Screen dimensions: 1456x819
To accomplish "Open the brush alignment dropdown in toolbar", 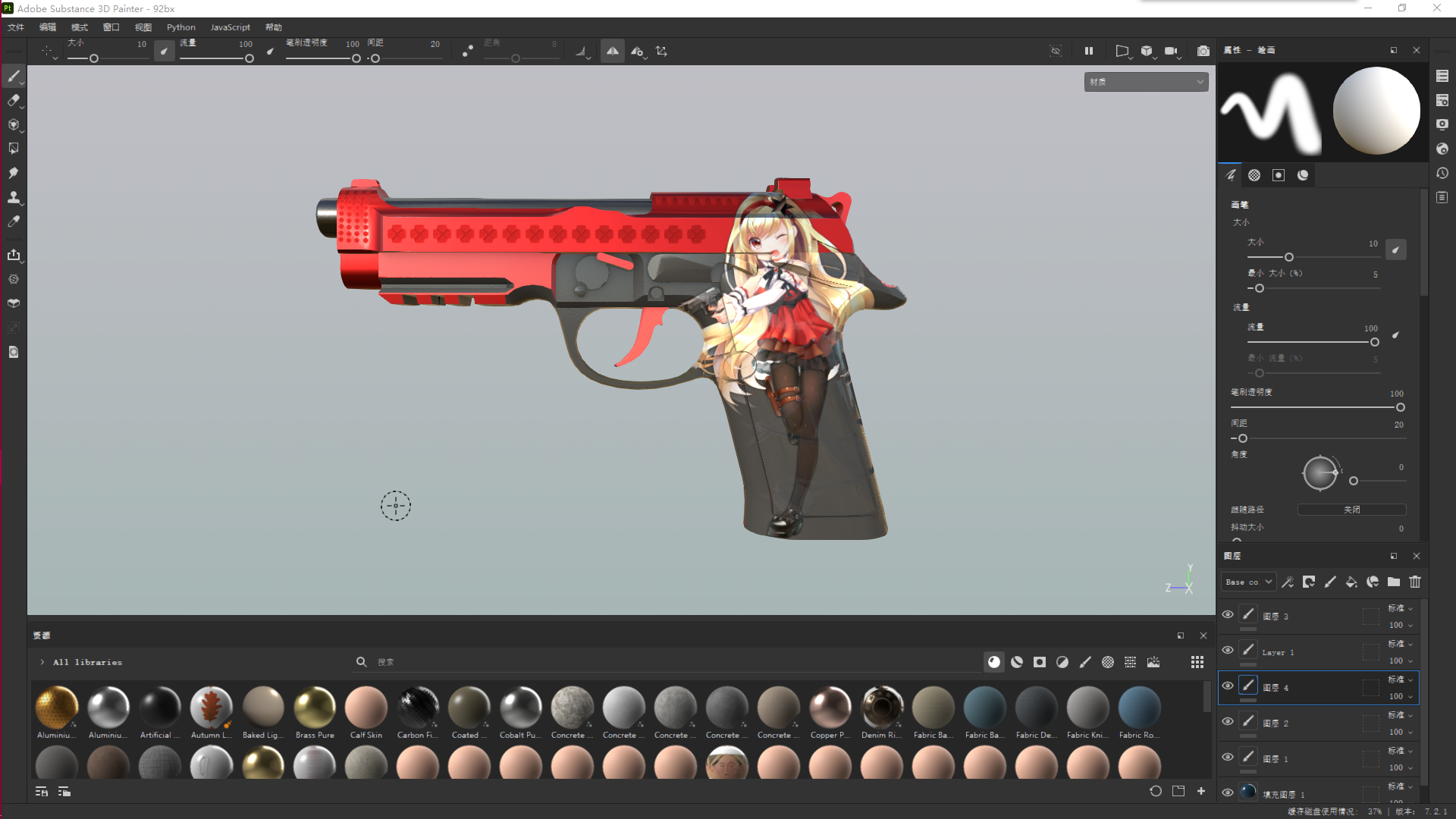I will pyautogui.click(x=582, y=52).
